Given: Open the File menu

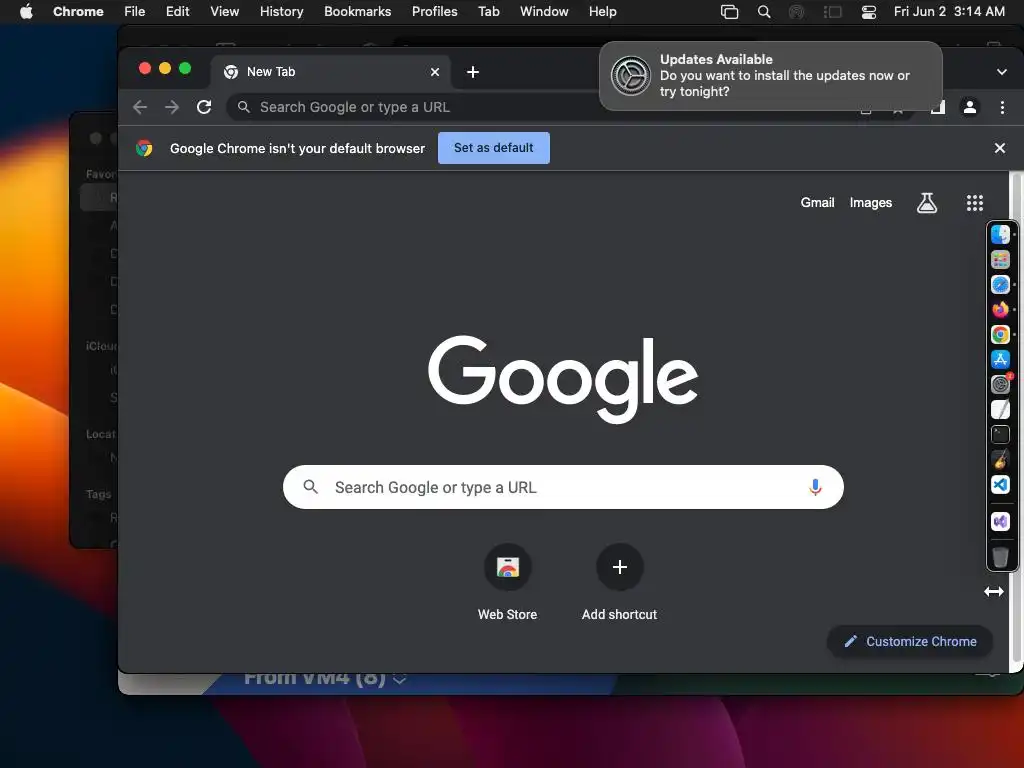Looking at the screenshot, I should point(135,12).
